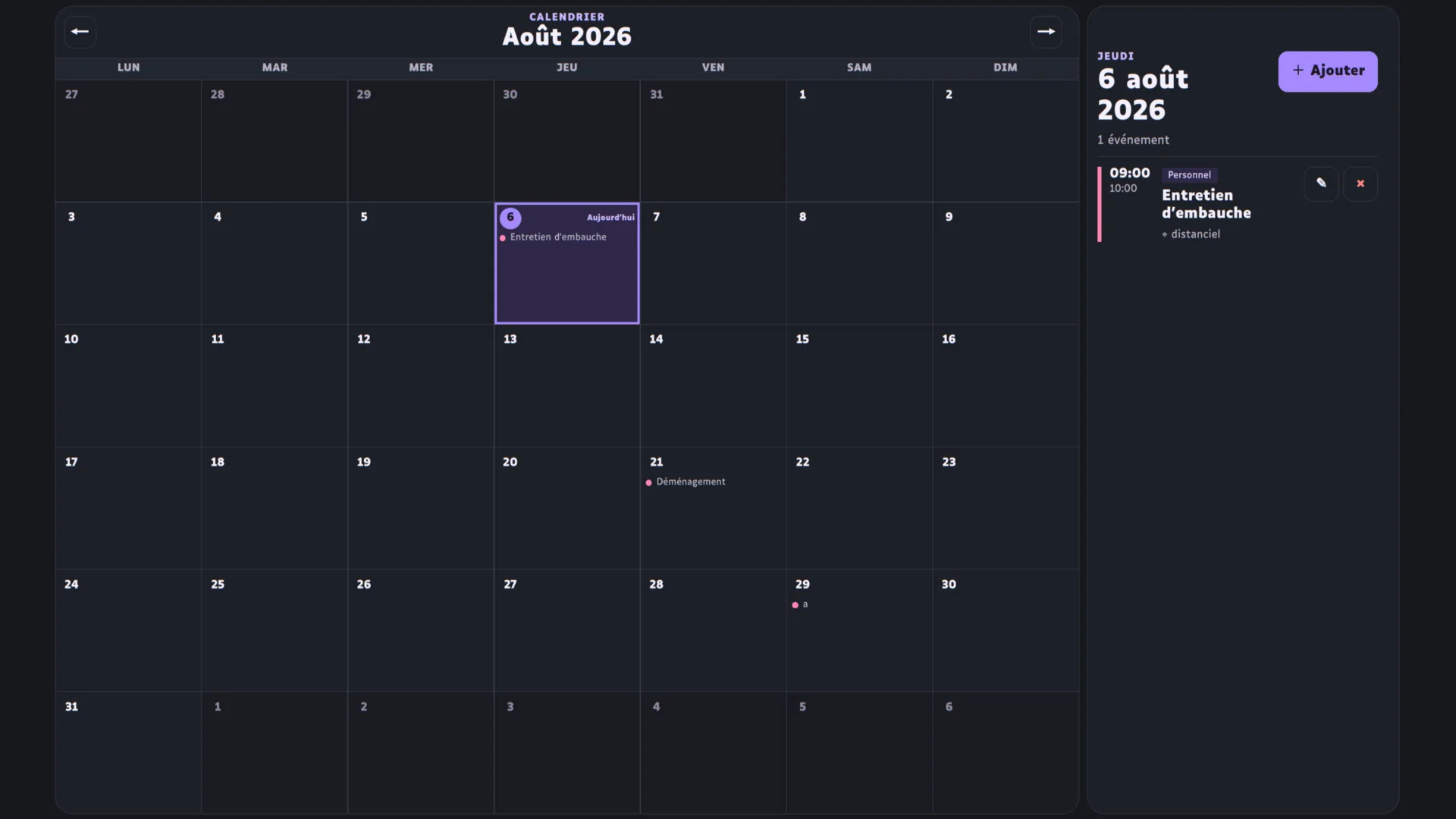
Task: Select Monday August 31 cell
Action: [x=128, y=752]
